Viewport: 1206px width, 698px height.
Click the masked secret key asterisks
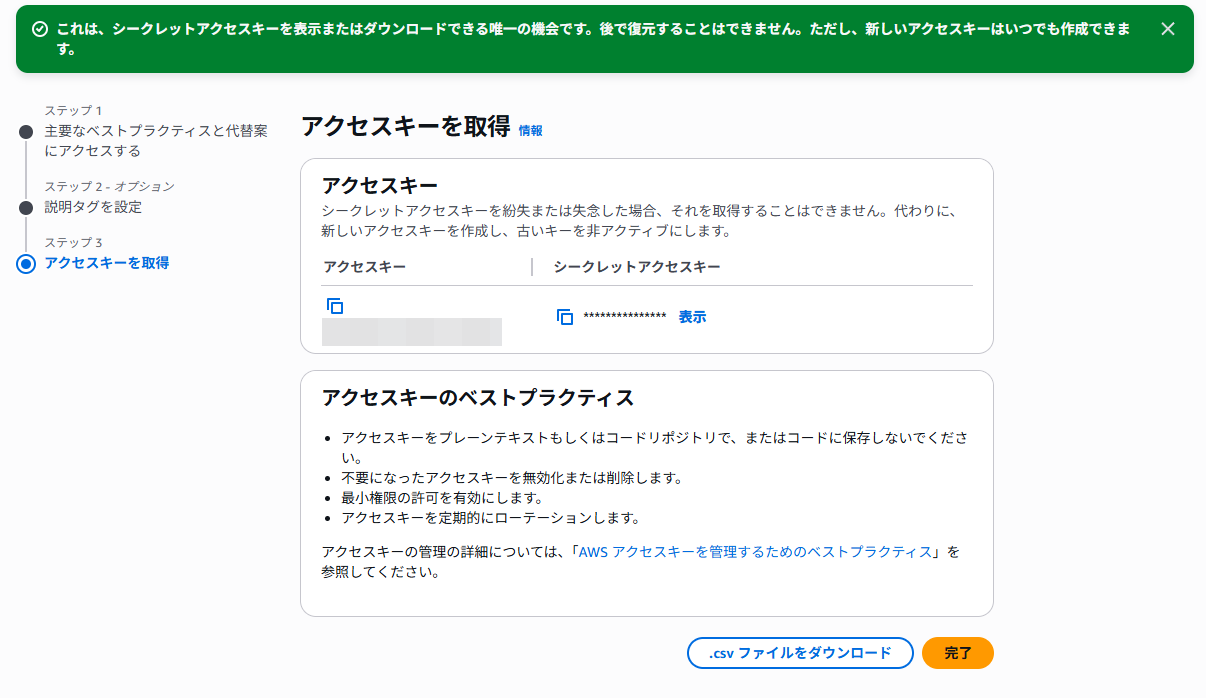tap(625, 317)
